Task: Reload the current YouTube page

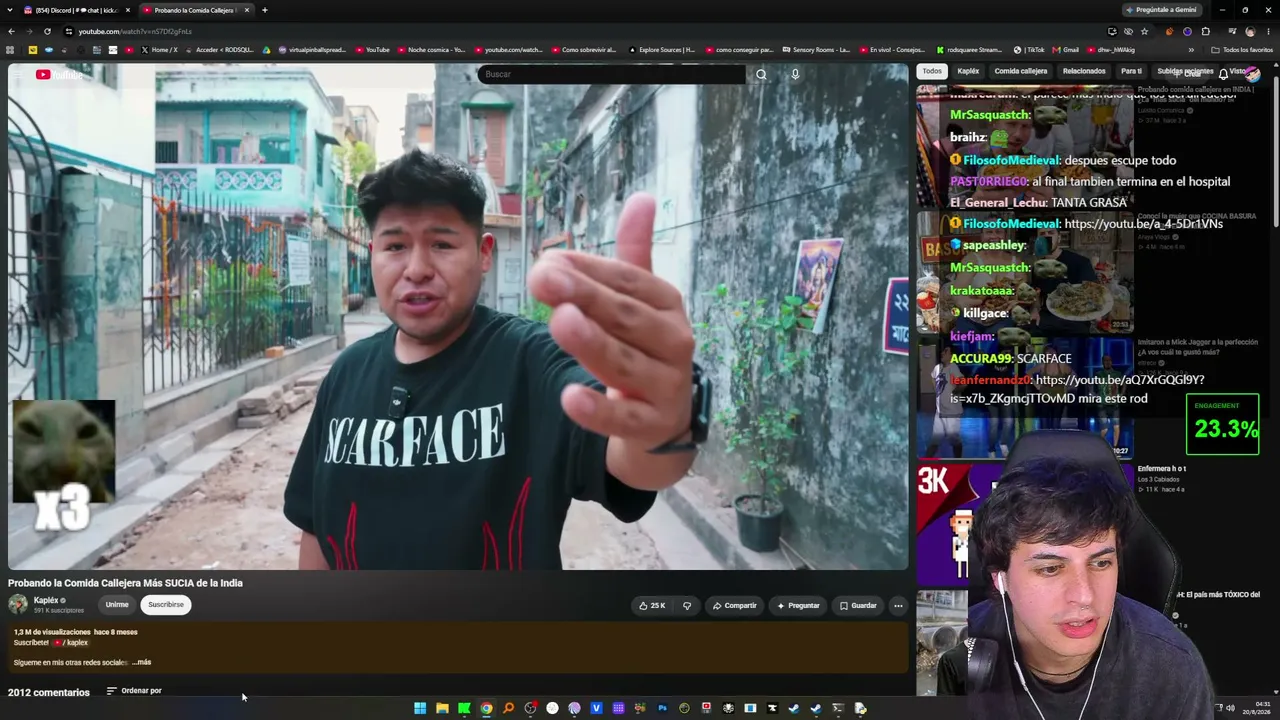Action: pyautogui.click(x=47, y=31)
